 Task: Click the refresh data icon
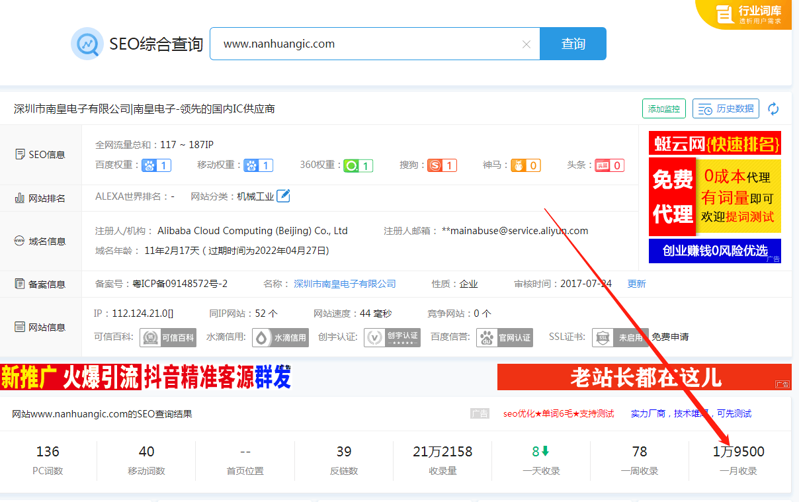[773, 109]
